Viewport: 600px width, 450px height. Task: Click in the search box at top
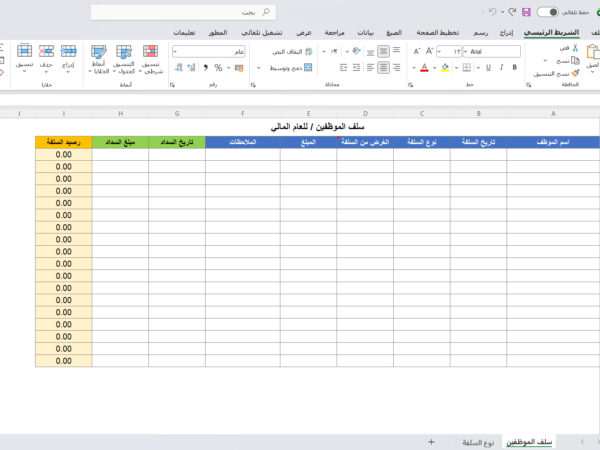200,12
